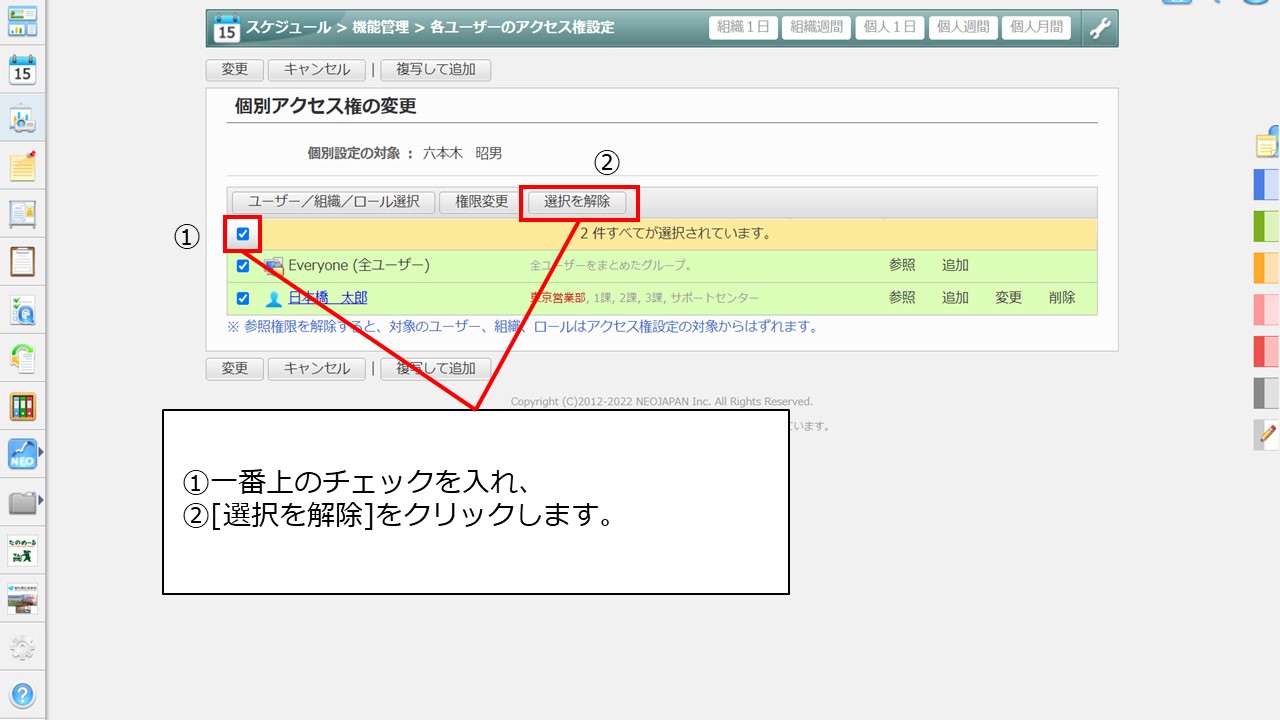Uncheck the Everyone (全ユーザー) checkbox
This screenshot has height=720, width=1280.
(x=243, y=266)
